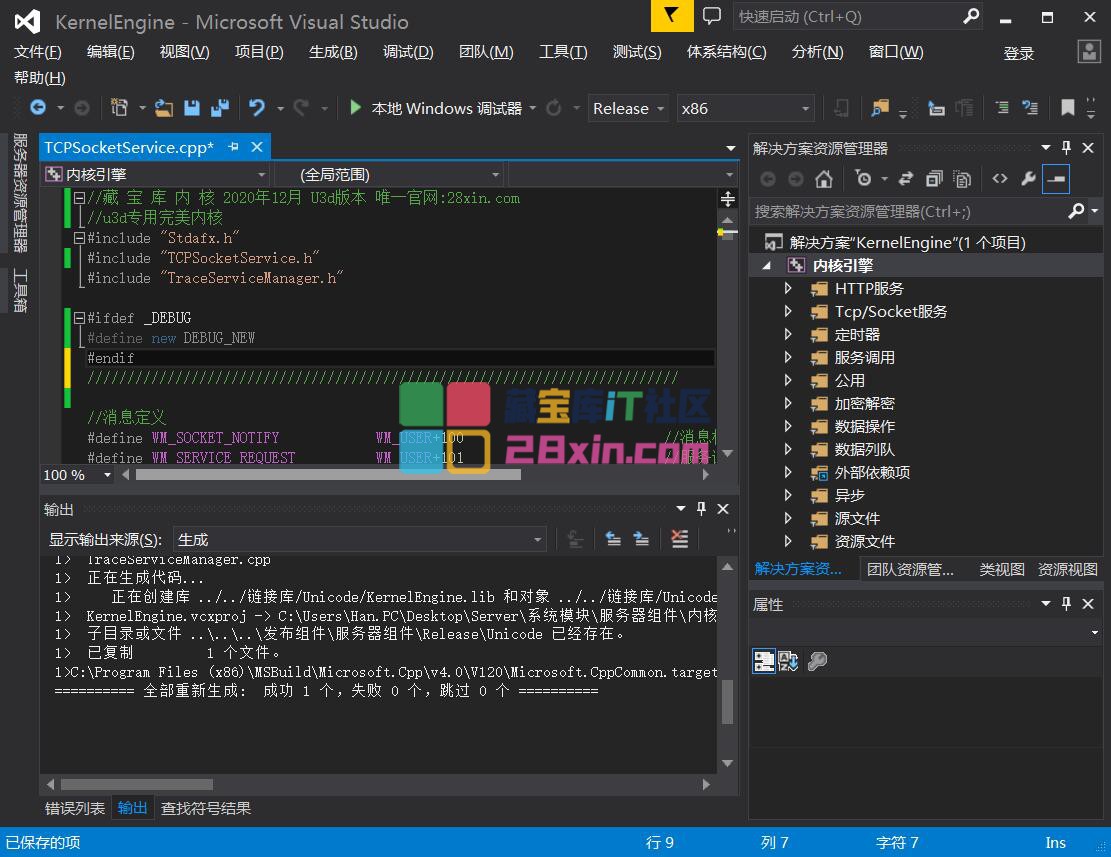Viewport: 1111px width, 857px height.
Task: Toggle categorized view in Properties panel
Action: [x=764, y=661]
